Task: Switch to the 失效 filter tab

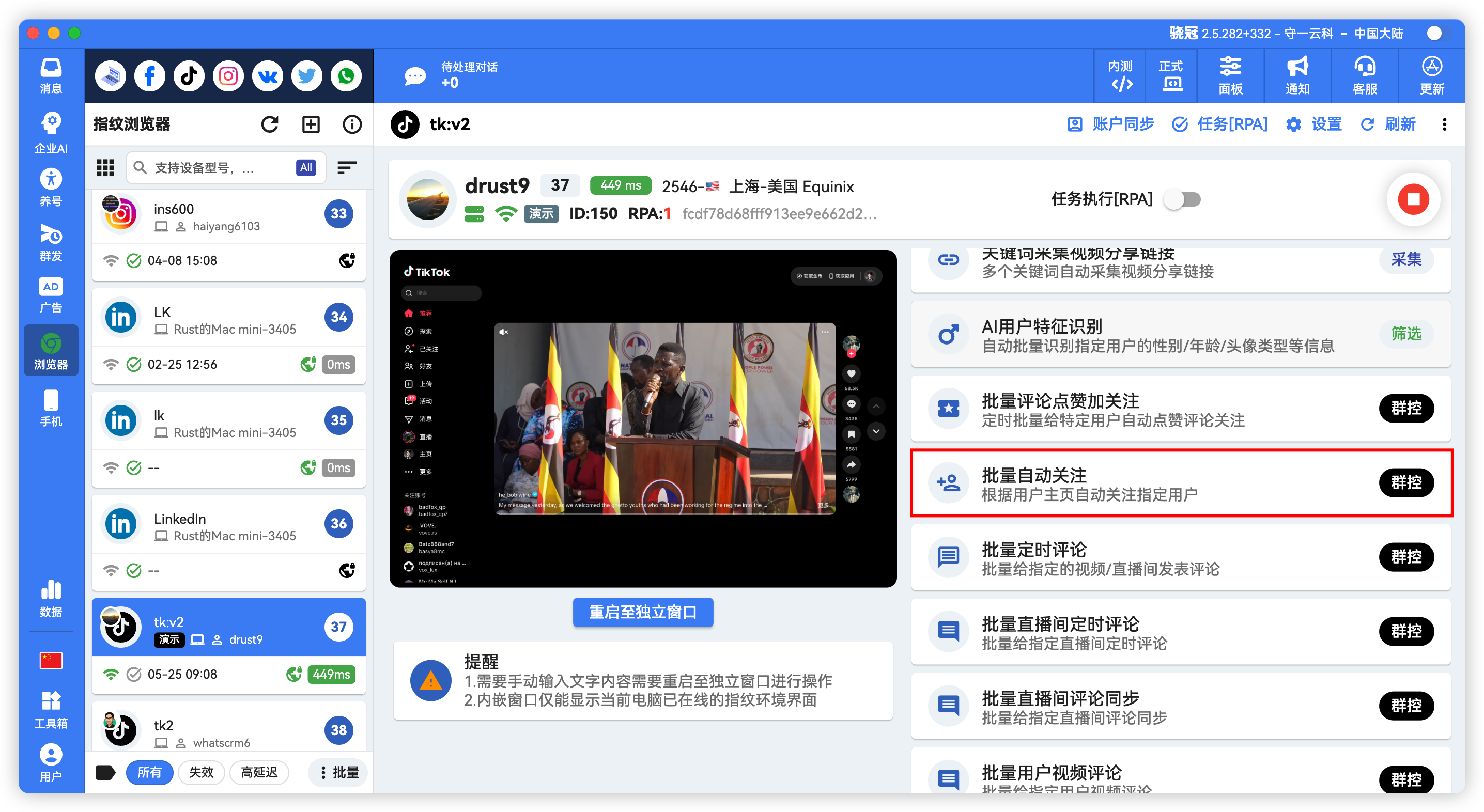Action: click(201, 772)
